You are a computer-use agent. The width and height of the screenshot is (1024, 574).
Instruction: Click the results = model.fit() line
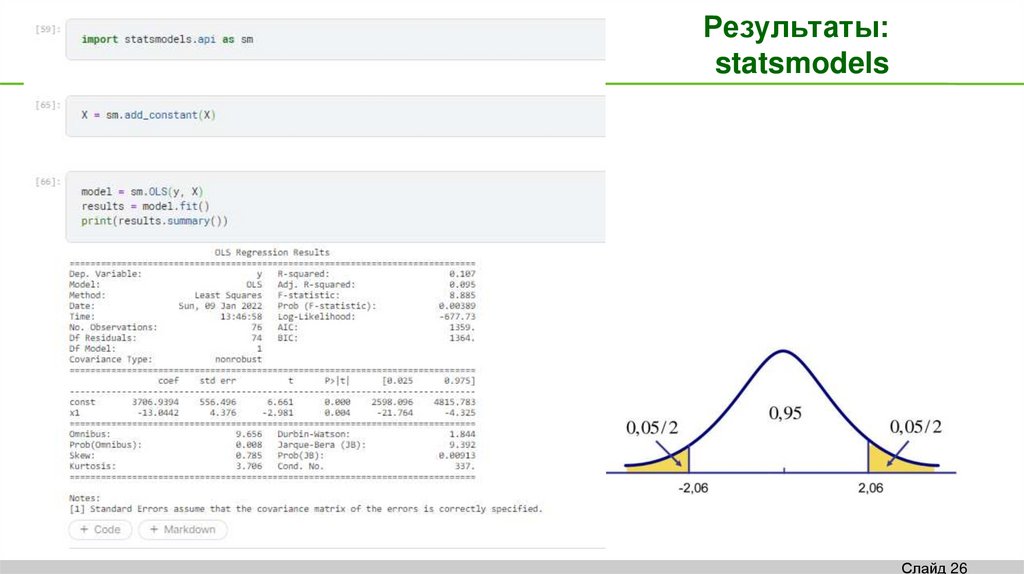[x=145, y=206]
